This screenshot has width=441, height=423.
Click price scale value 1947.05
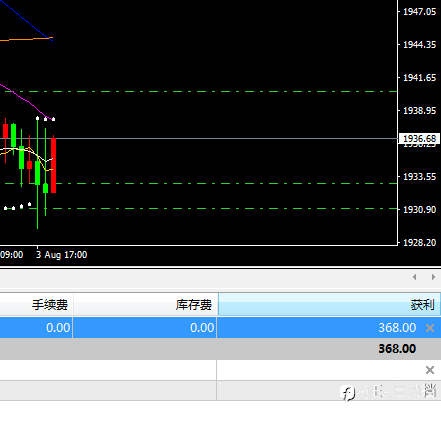(x=419, y=12)
